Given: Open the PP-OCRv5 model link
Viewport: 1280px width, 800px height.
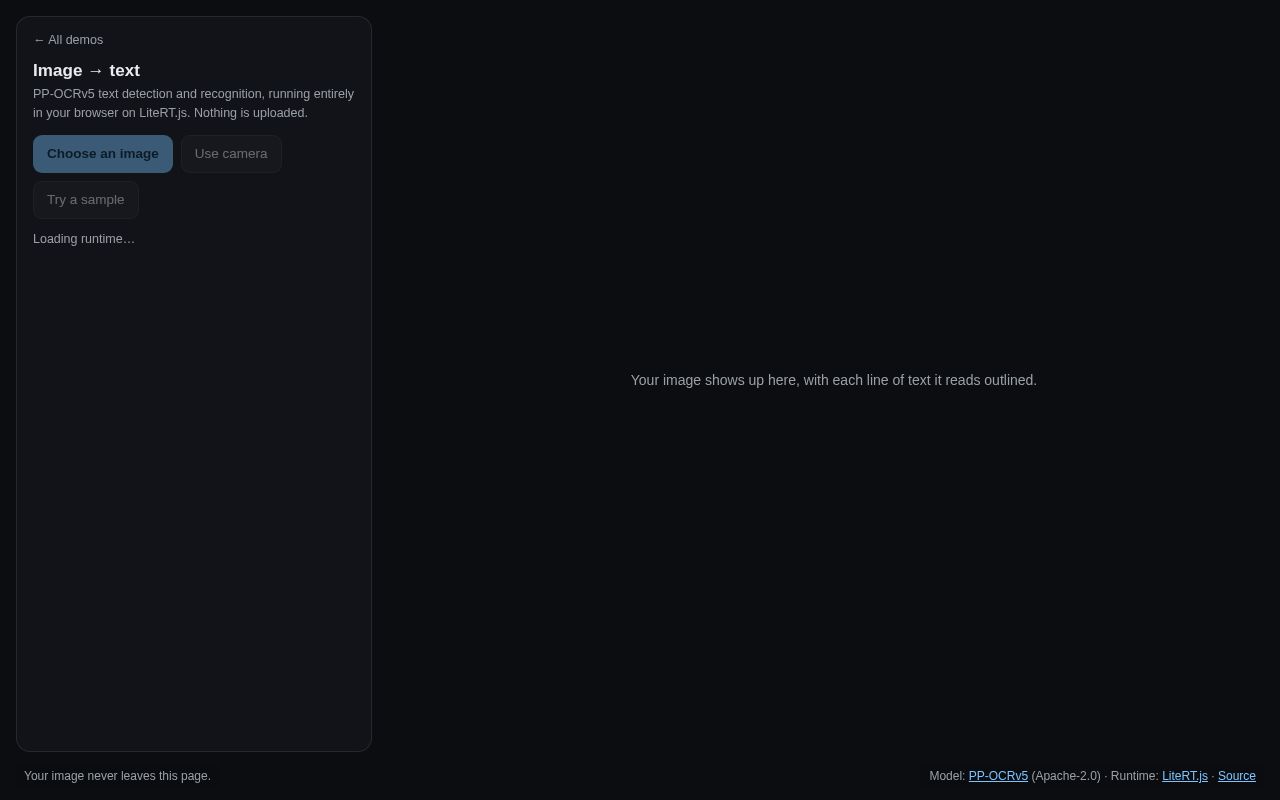Looking at the screenshot, I should (998, 776).
